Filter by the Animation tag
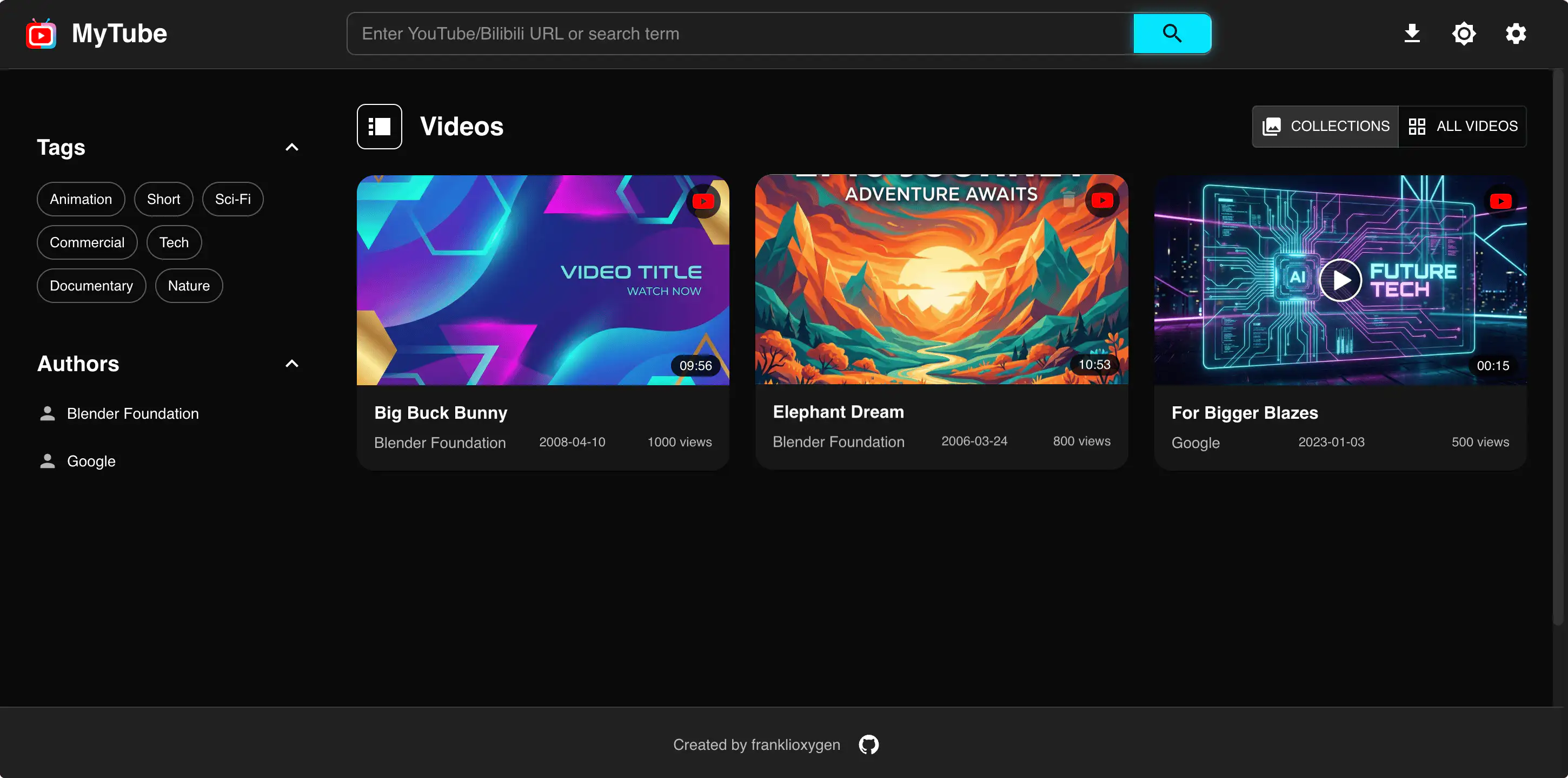The width and height of the screenshot is (1568, 778). pyautogui.click(x=81, y=199)
